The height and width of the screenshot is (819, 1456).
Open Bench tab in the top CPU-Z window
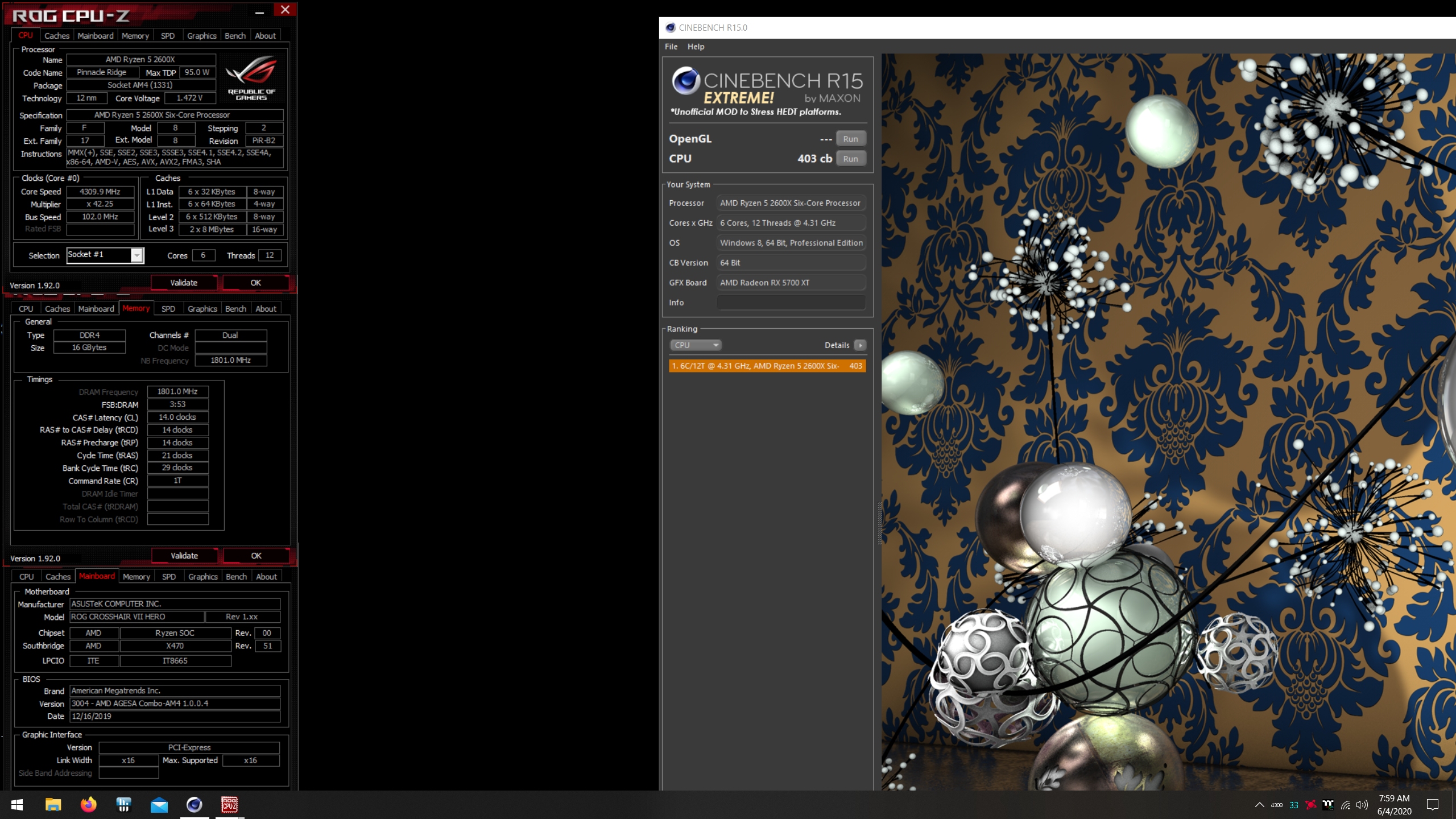coord(235,36)
